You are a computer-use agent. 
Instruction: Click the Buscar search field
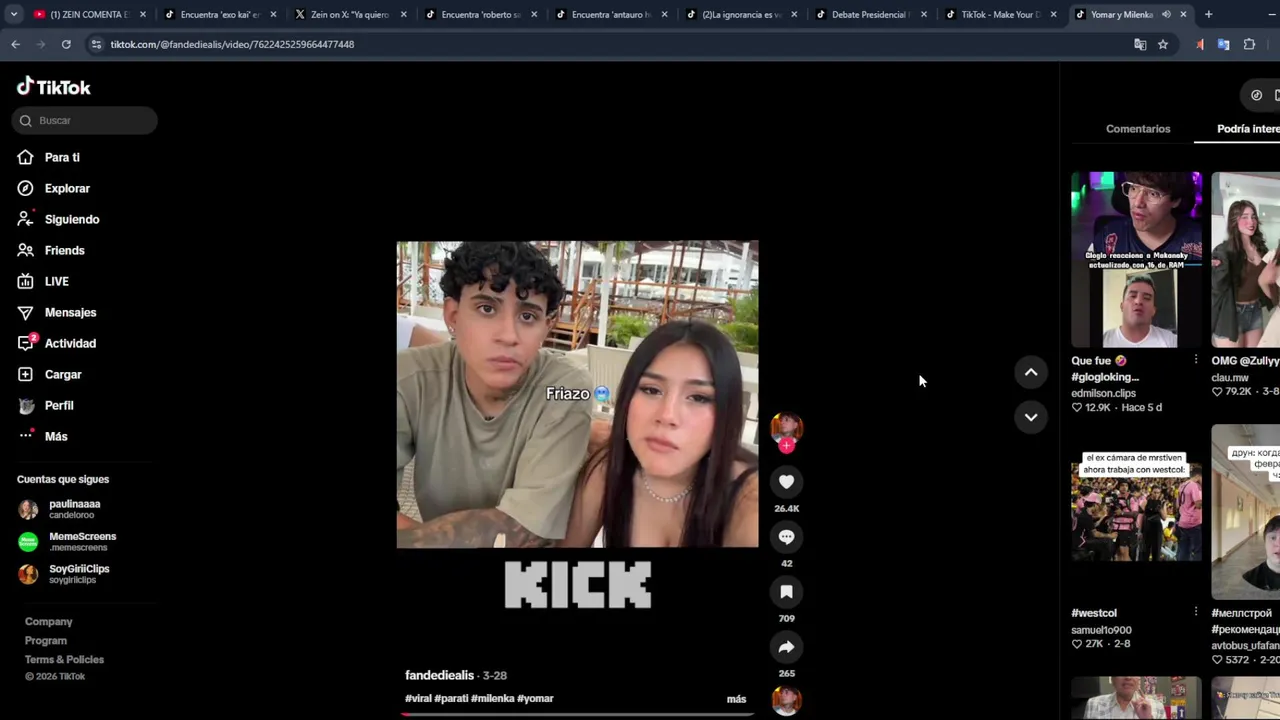click(x=85, y=120)
